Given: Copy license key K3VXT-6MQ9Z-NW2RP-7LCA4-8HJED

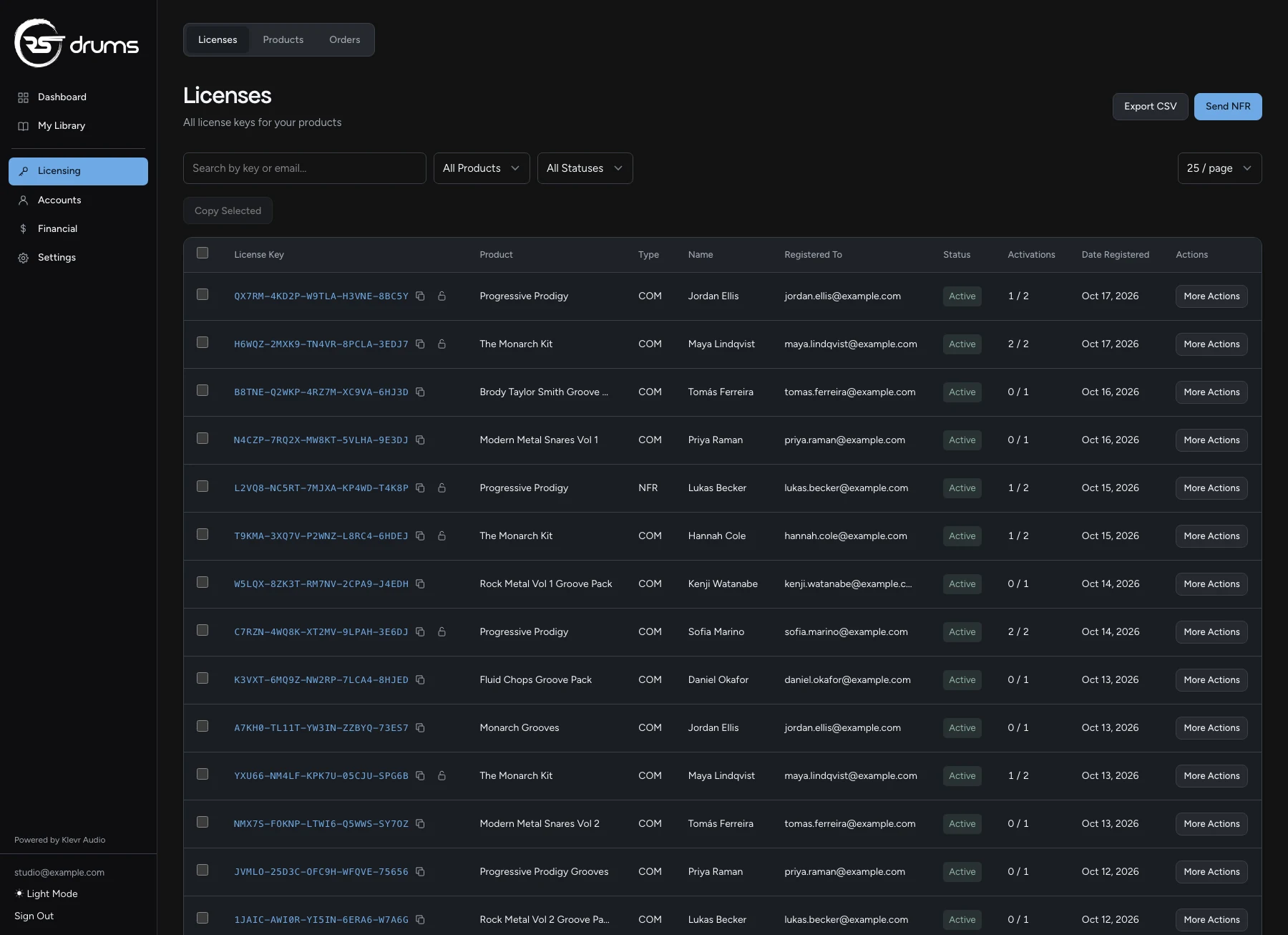Looking at the screenshot, I should click(420, 680).
